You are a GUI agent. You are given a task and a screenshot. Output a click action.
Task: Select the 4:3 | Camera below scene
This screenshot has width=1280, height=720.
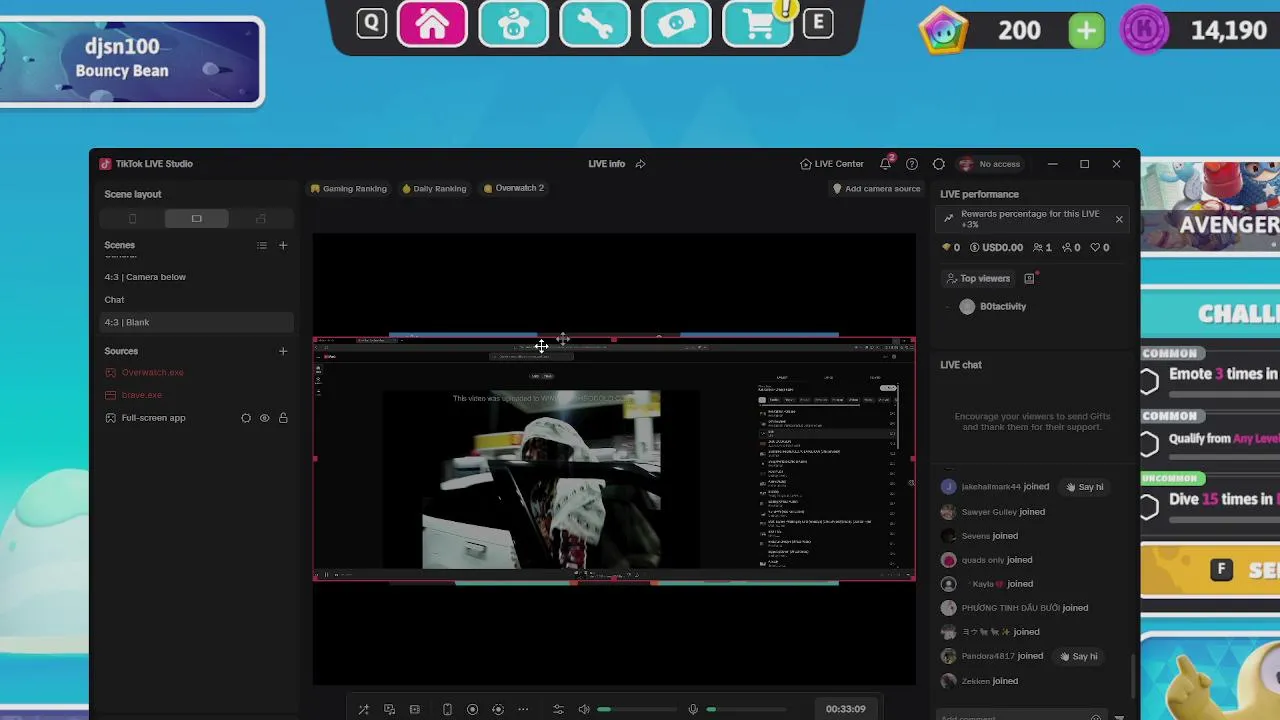[x=196, y=277]
